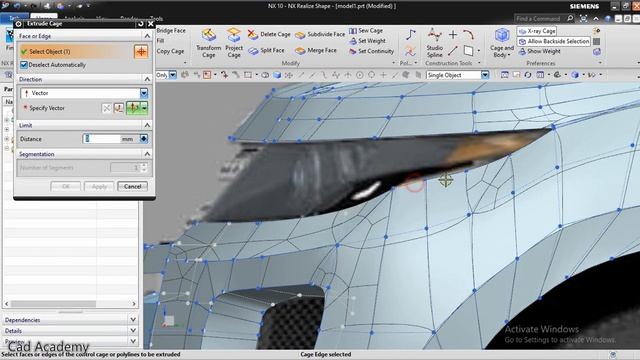This screenshot has height=360, width=640.
Task: Select the Transform Cage tool
Action: [209, 43]
